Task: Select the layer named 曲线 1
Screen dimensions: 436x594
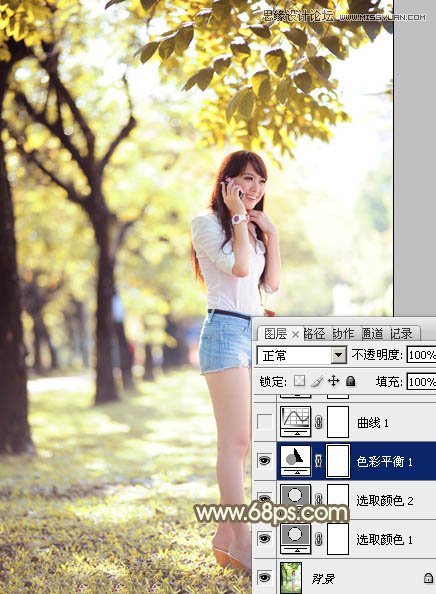Action: pos(373,422)
